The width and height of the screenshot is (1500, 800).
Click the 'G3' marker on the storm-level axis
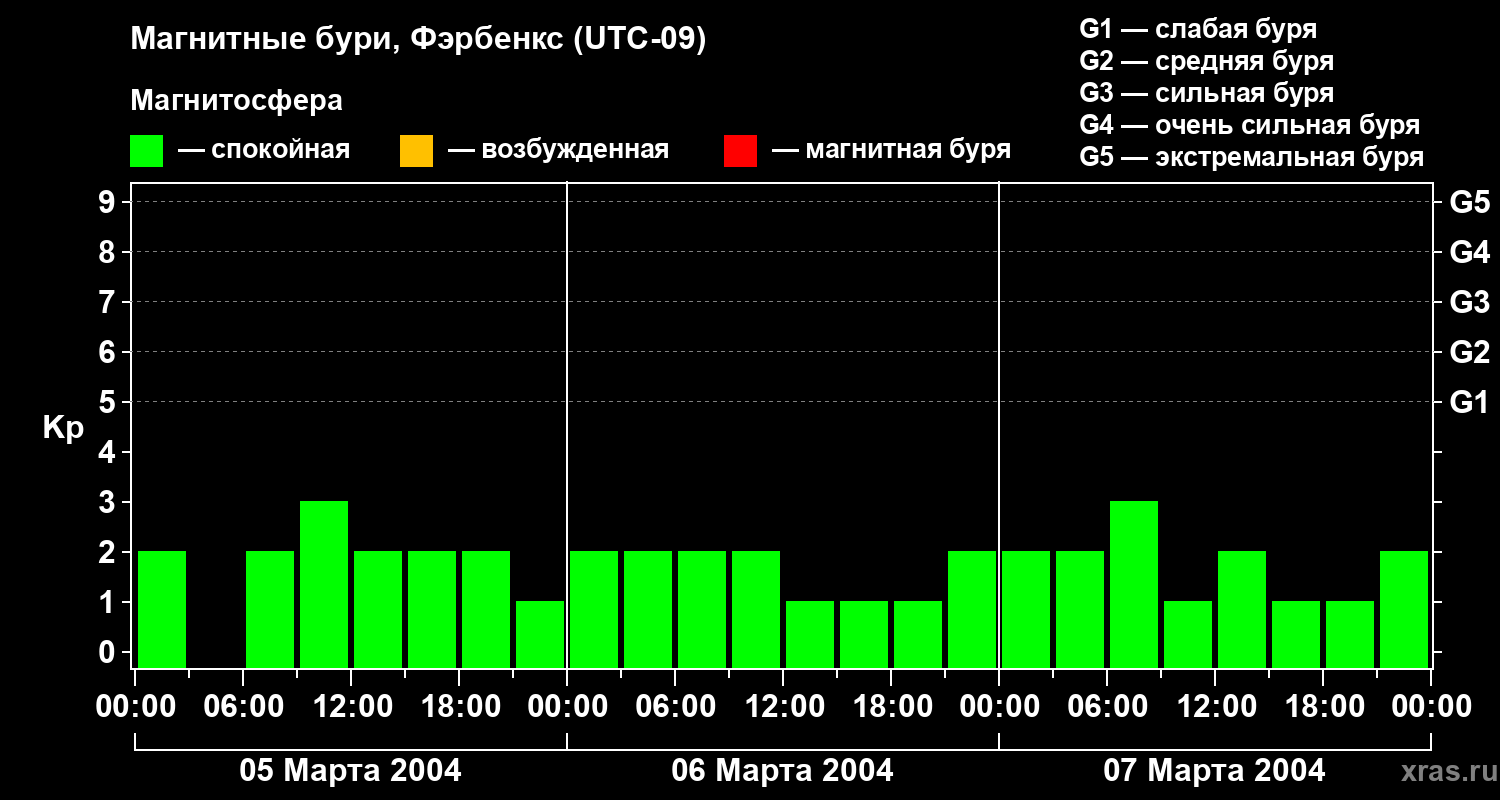point(1469,302)
